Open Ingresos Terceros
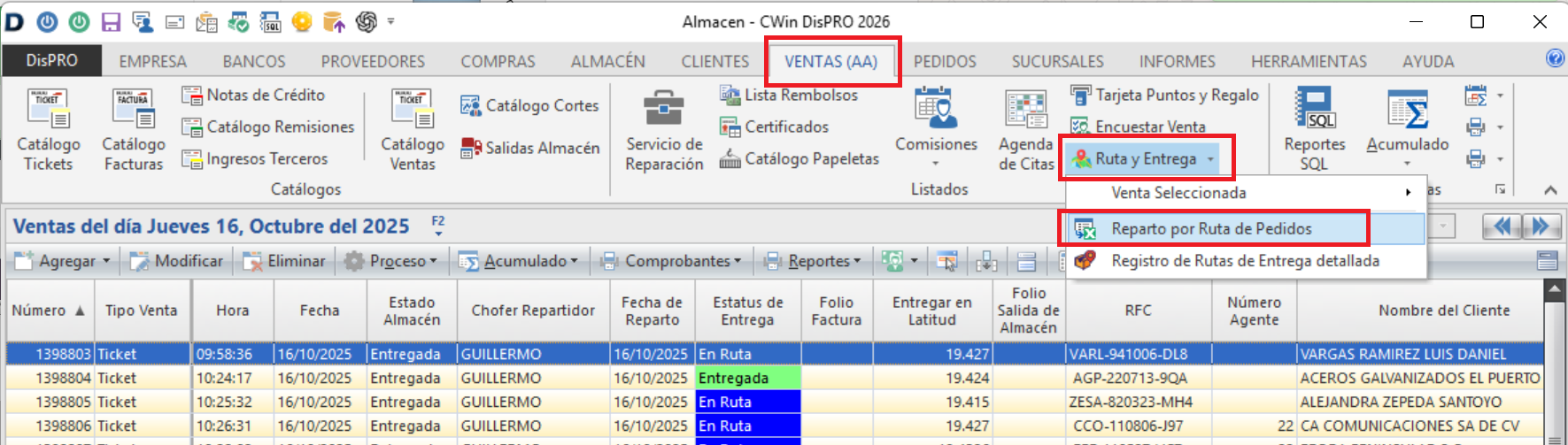 point(254,158)
